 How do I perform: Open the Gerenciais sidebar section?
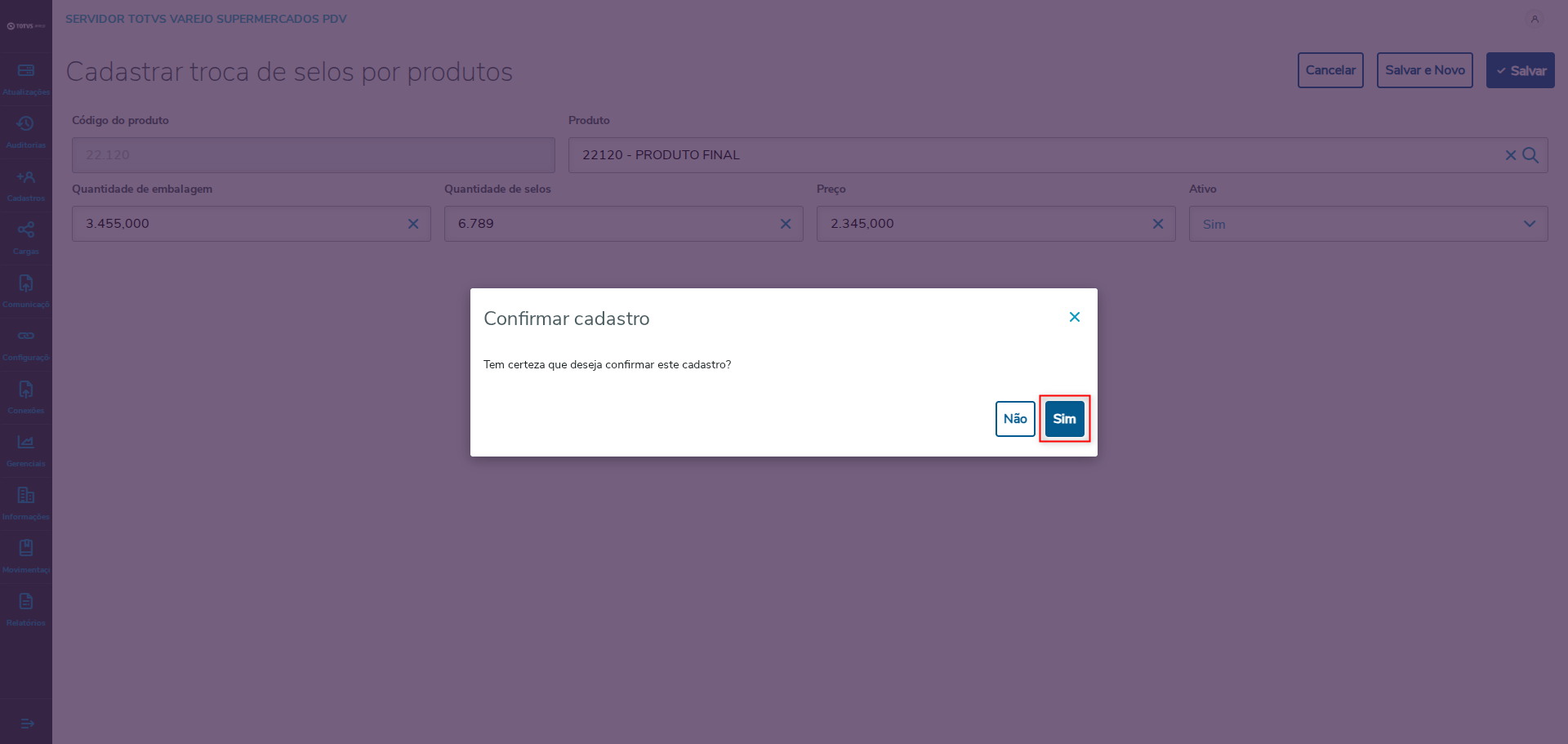26,451
